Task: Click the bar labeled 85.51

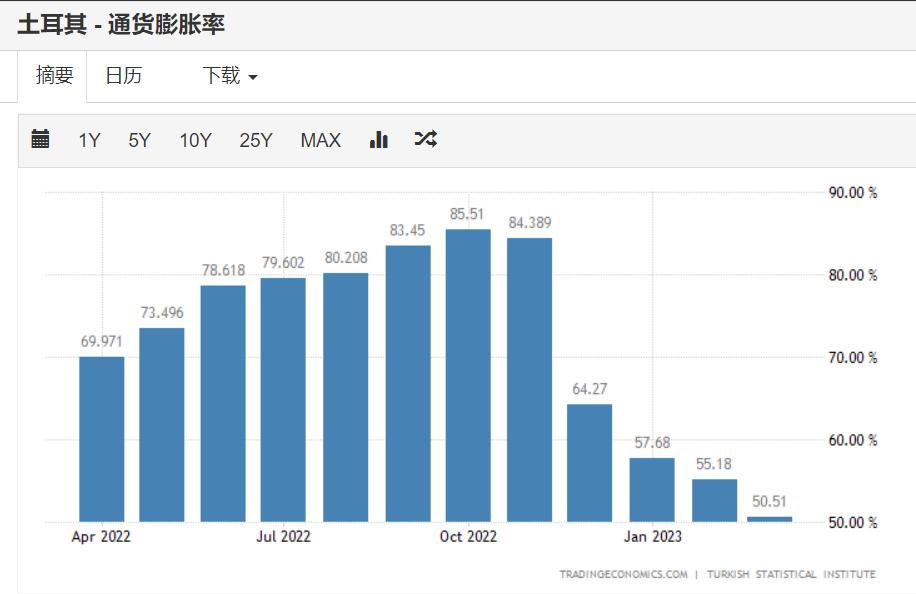Action: point(467,370)
